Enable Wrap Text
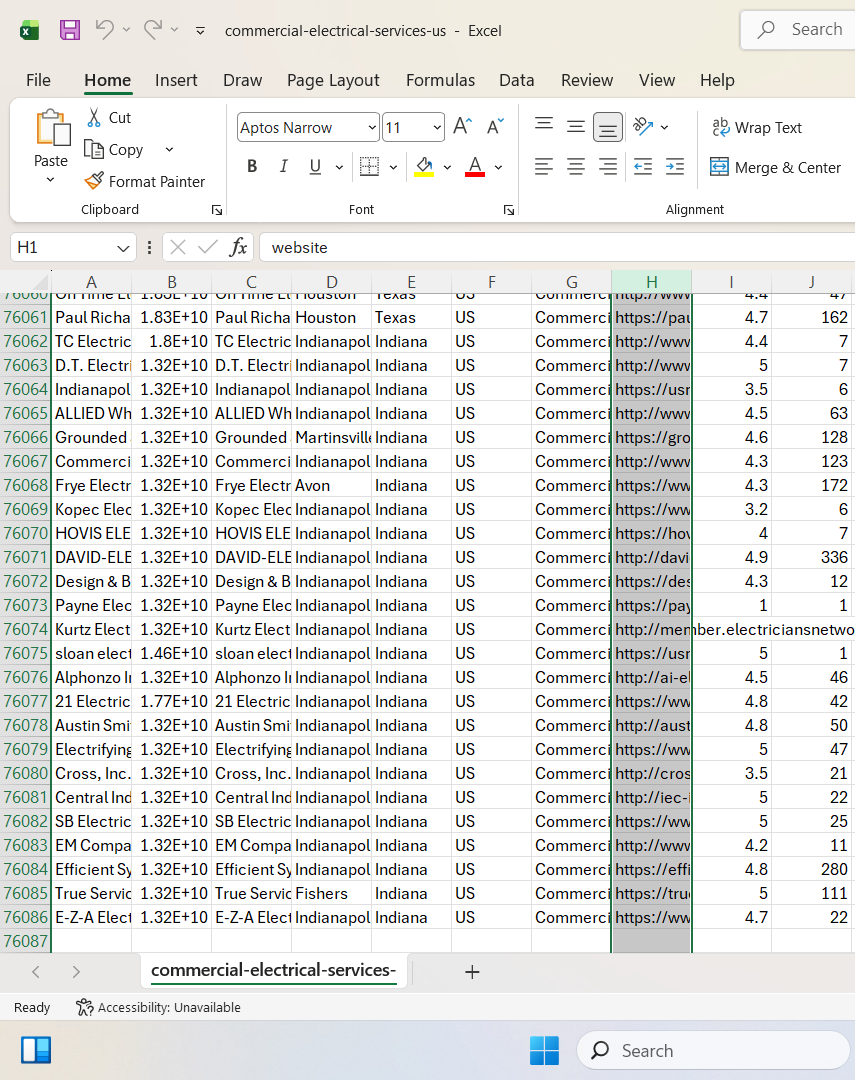Viewport: 855px width, 1080px height. pos(756,127)
